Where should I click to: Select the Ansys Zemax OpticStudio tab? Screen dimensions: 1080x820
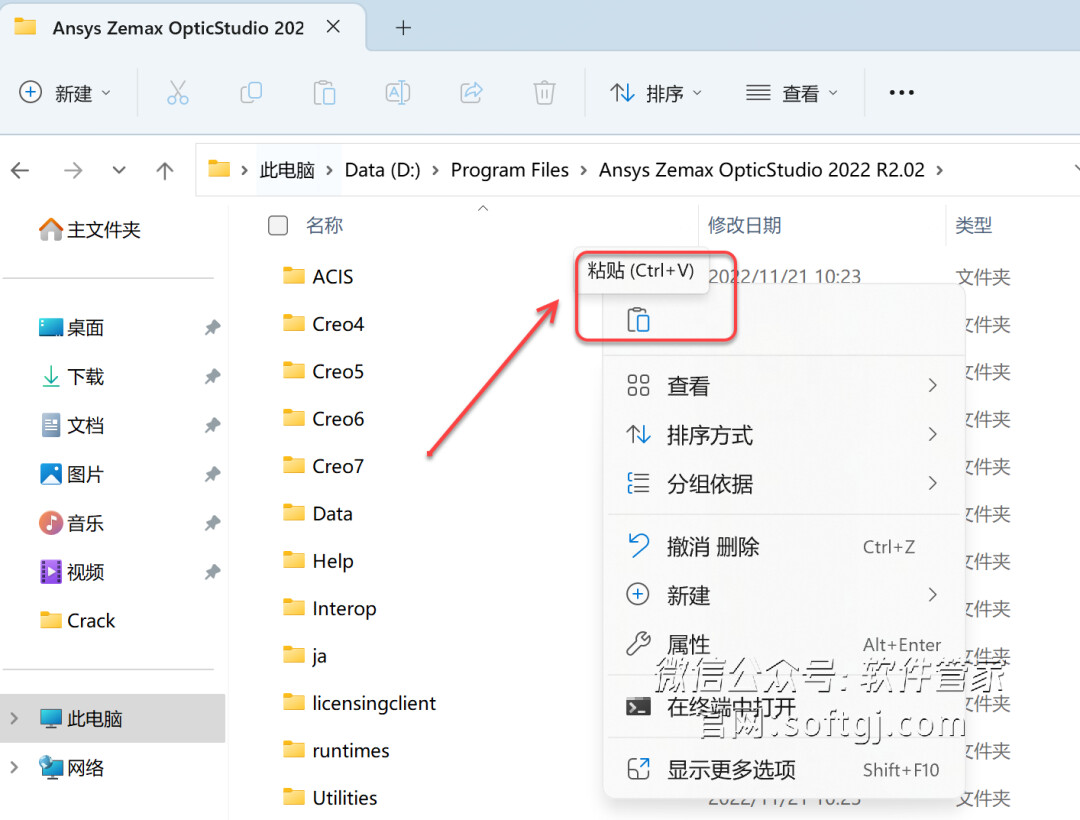click(178, 28)
